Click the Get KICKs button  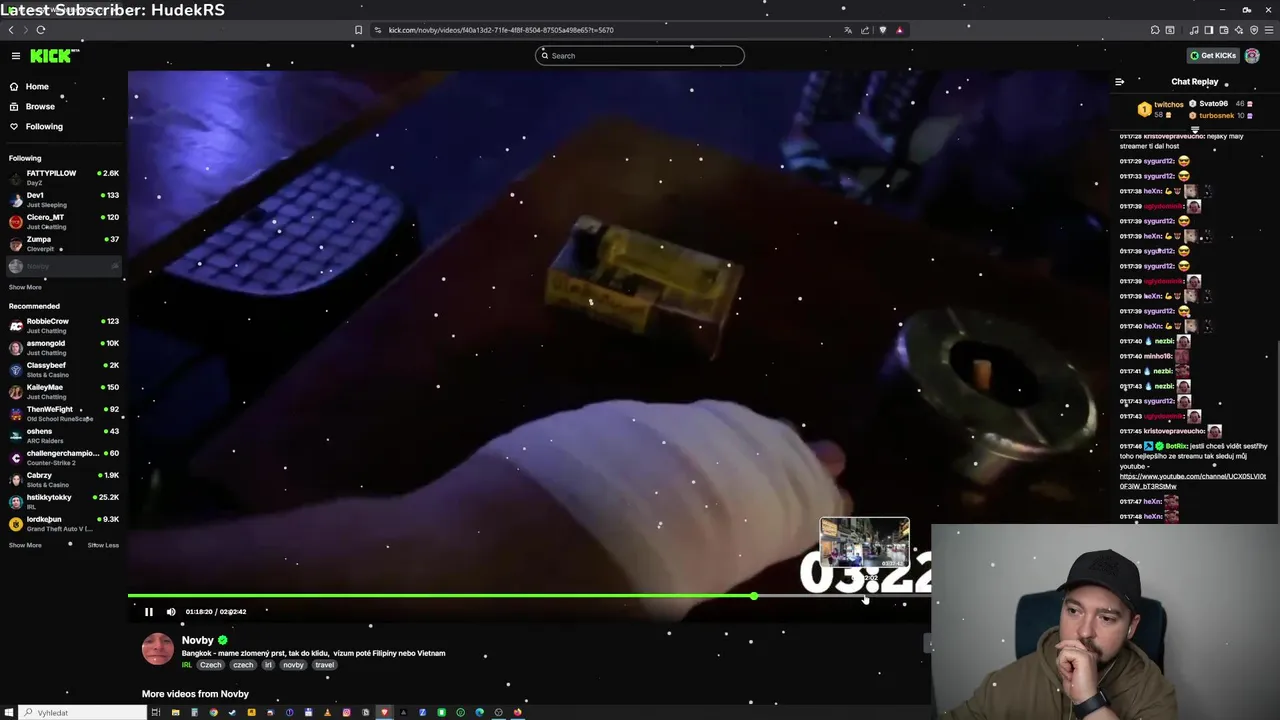[1213, 56]
